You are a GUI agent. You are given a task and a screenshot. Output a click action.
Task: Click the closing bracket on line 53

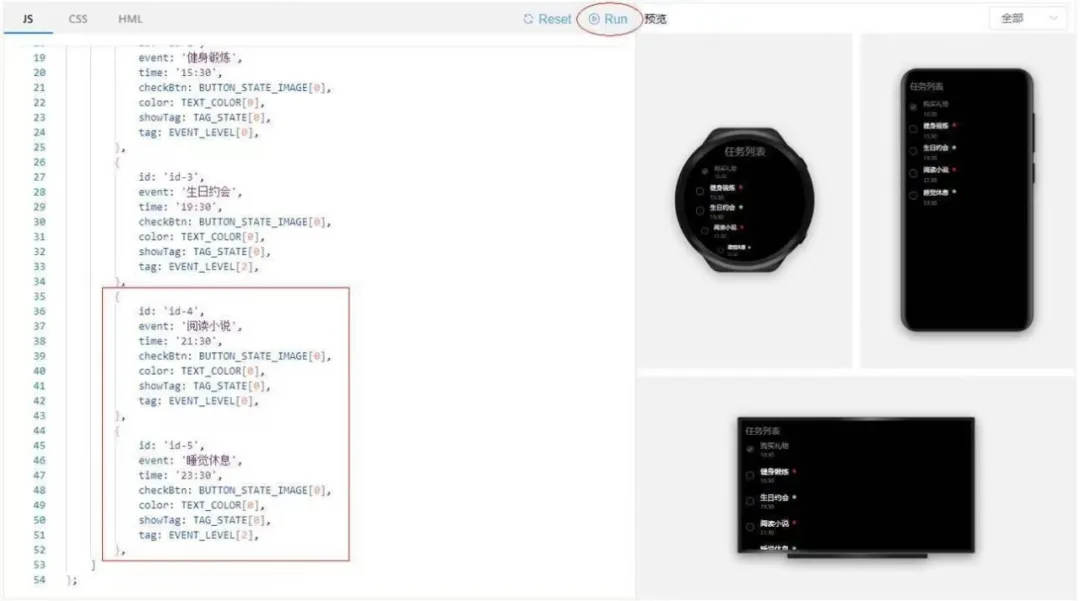click(93, 565)
